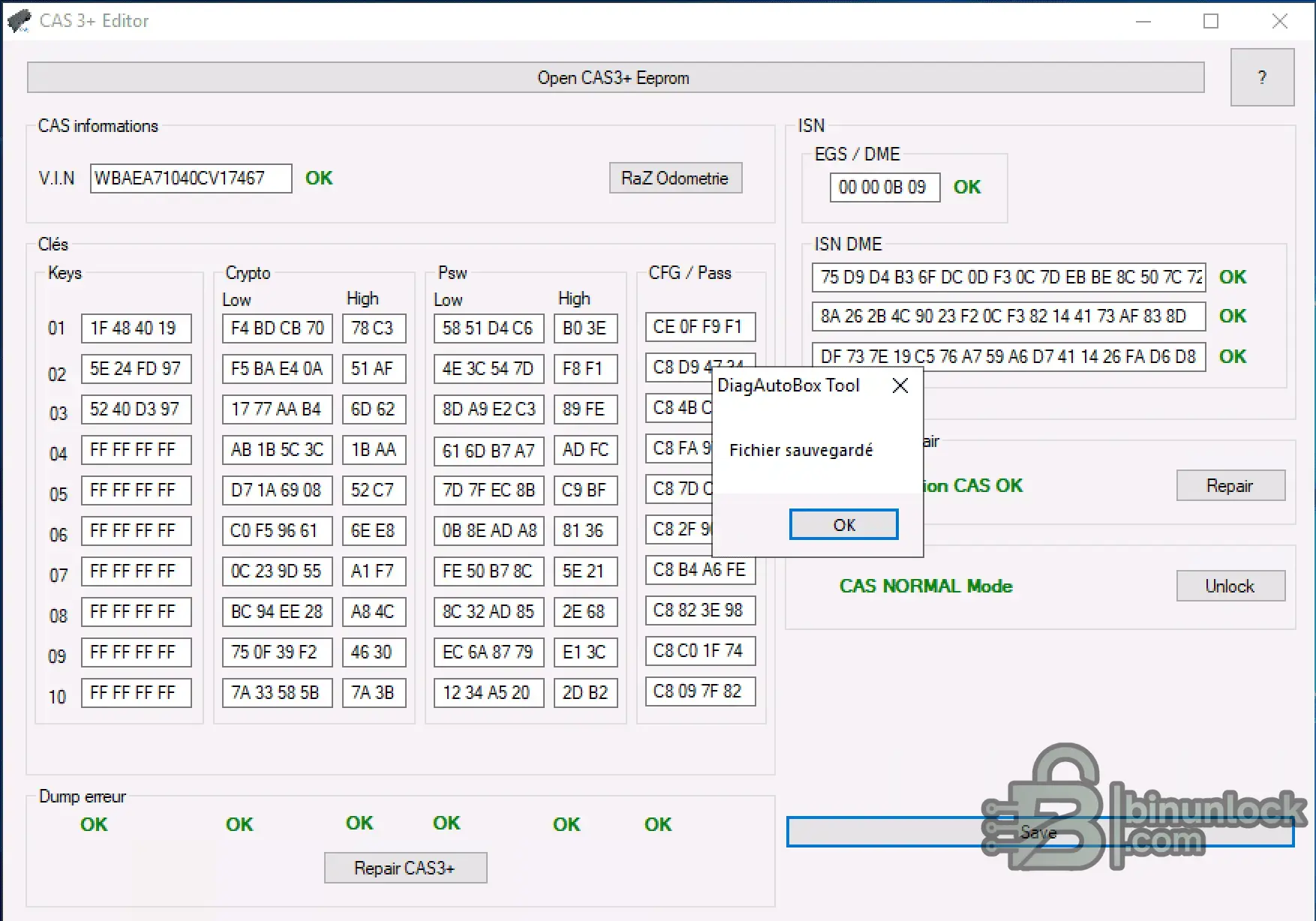
Task: Select Crypto High field 52 C7
Action: click(374, 490)
